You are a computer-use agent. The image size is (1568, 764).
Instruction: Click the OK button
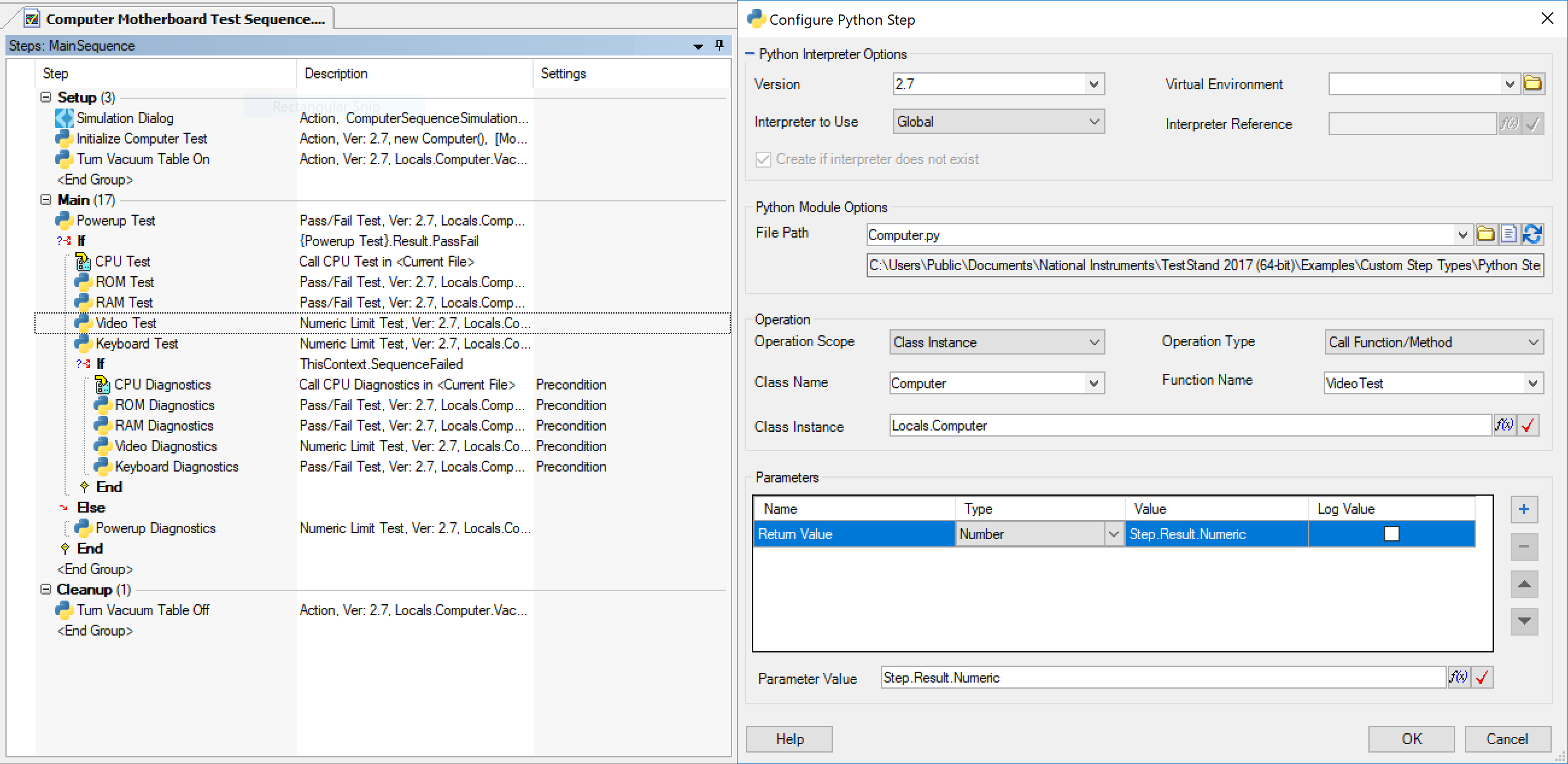(x=1411, y=739)
